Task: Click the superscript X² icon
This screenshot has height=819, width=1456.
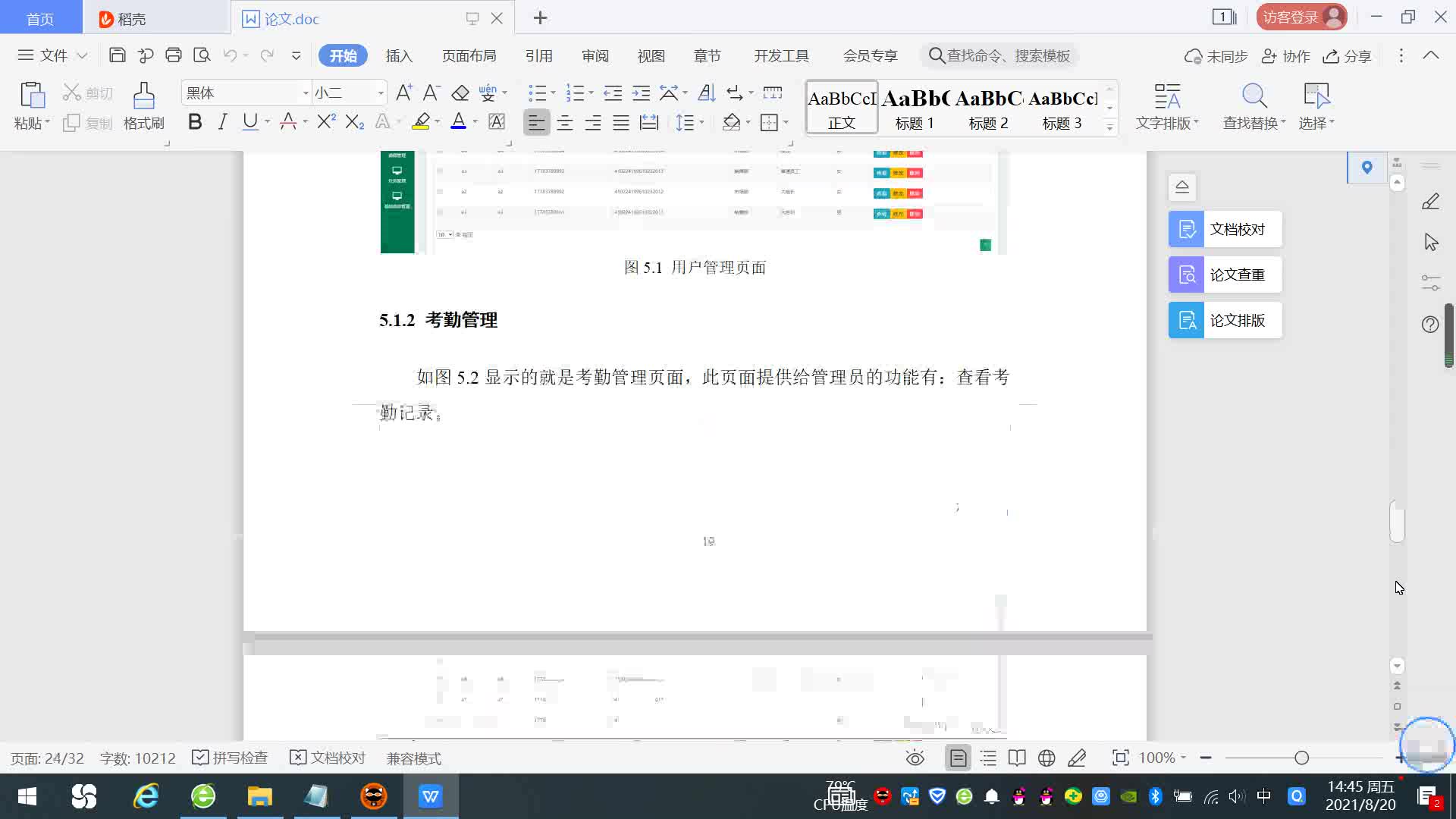Action: pos(326,122)
